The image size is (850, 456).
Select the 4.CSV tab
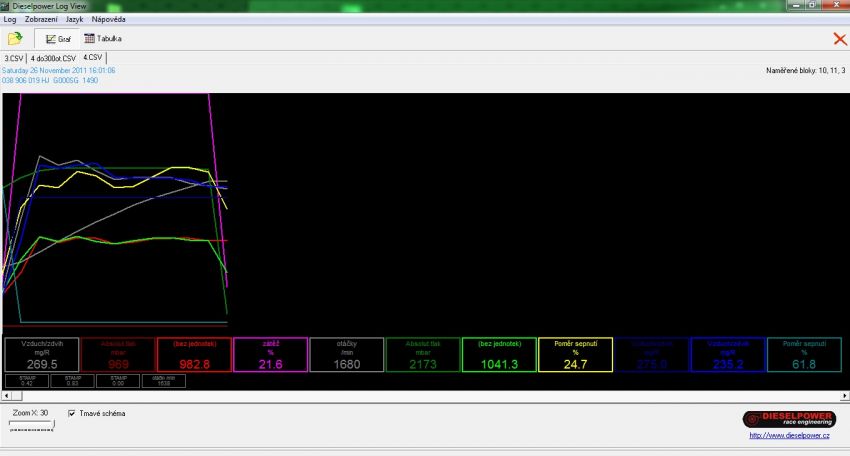(x=93, y=58)
